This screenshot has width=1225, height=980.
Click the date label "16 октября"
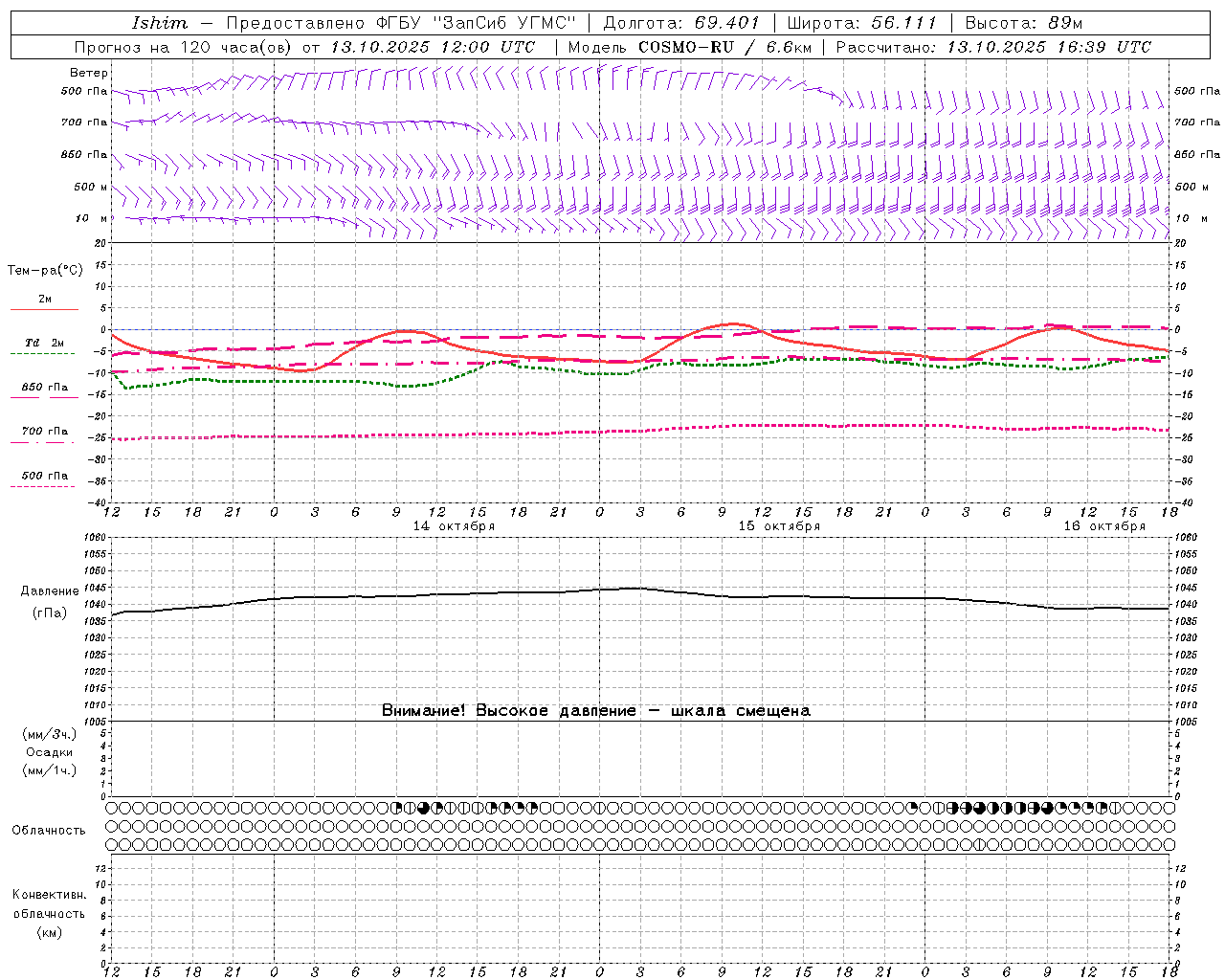tap(1104, 526)
